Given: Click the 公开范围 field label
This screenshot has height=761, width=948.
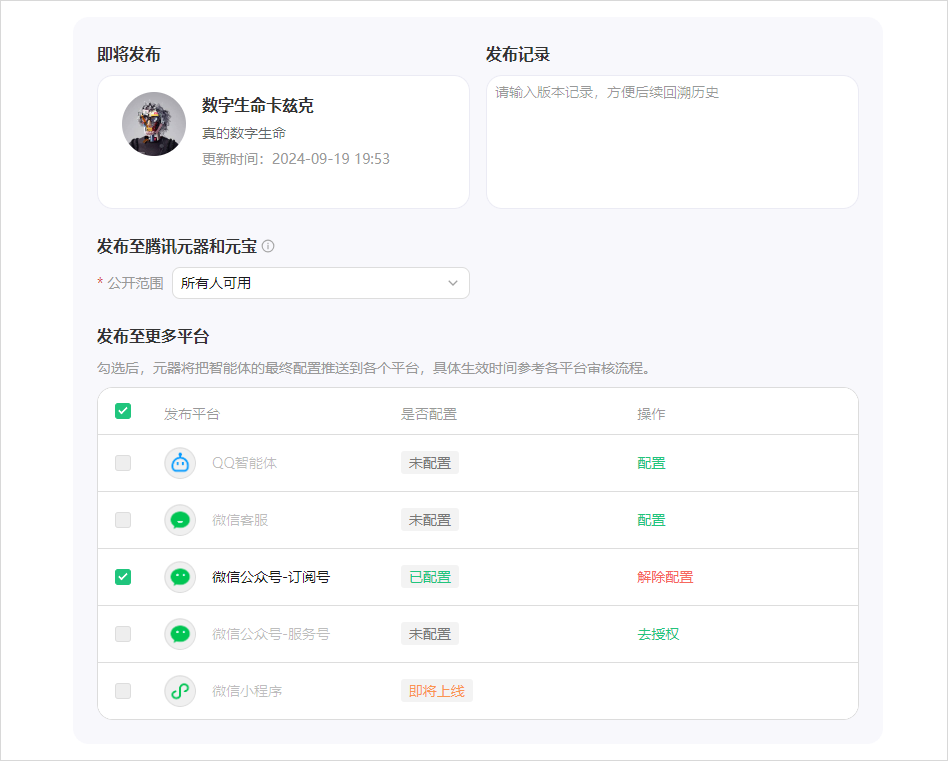Looking at the screenshot, I should (135, 283).
